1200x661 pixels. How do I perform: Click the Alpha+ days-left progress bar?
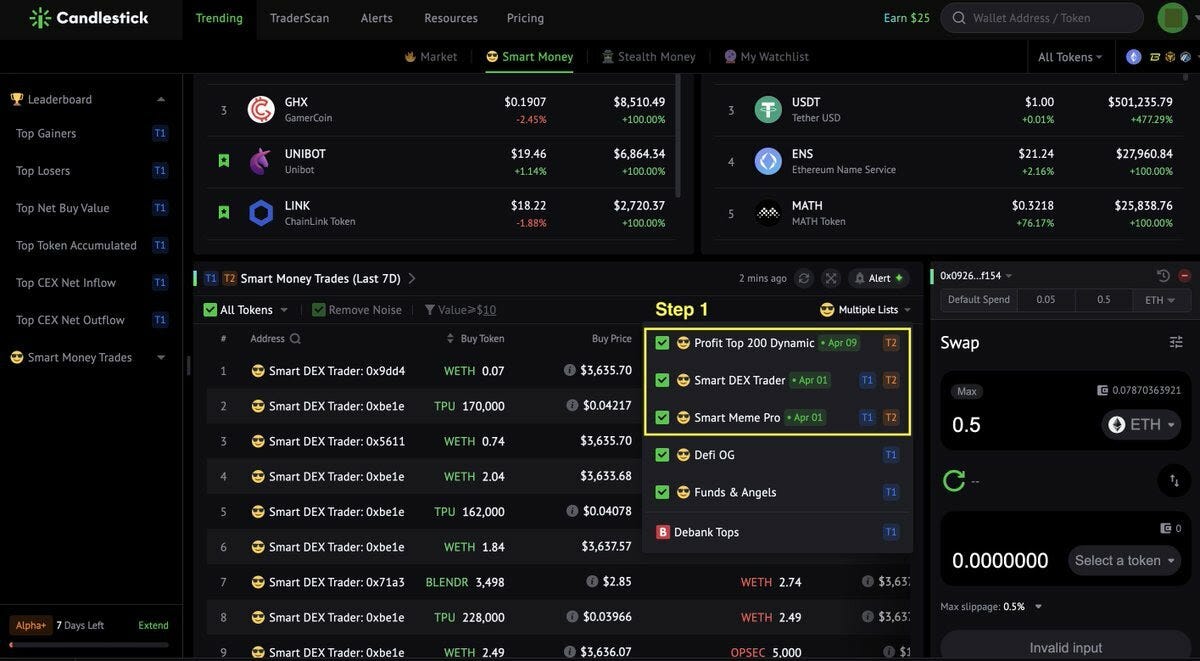[89, 646]
